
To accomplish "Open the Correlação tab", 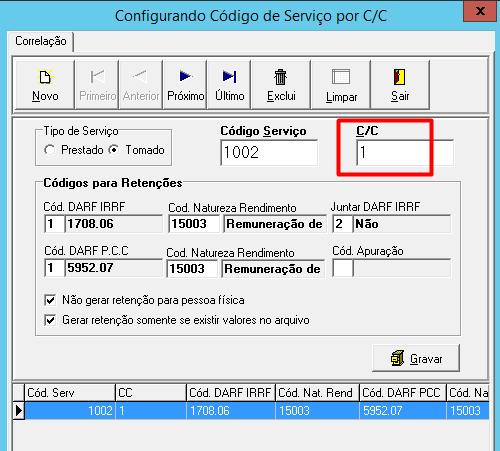I will point(41,41).
